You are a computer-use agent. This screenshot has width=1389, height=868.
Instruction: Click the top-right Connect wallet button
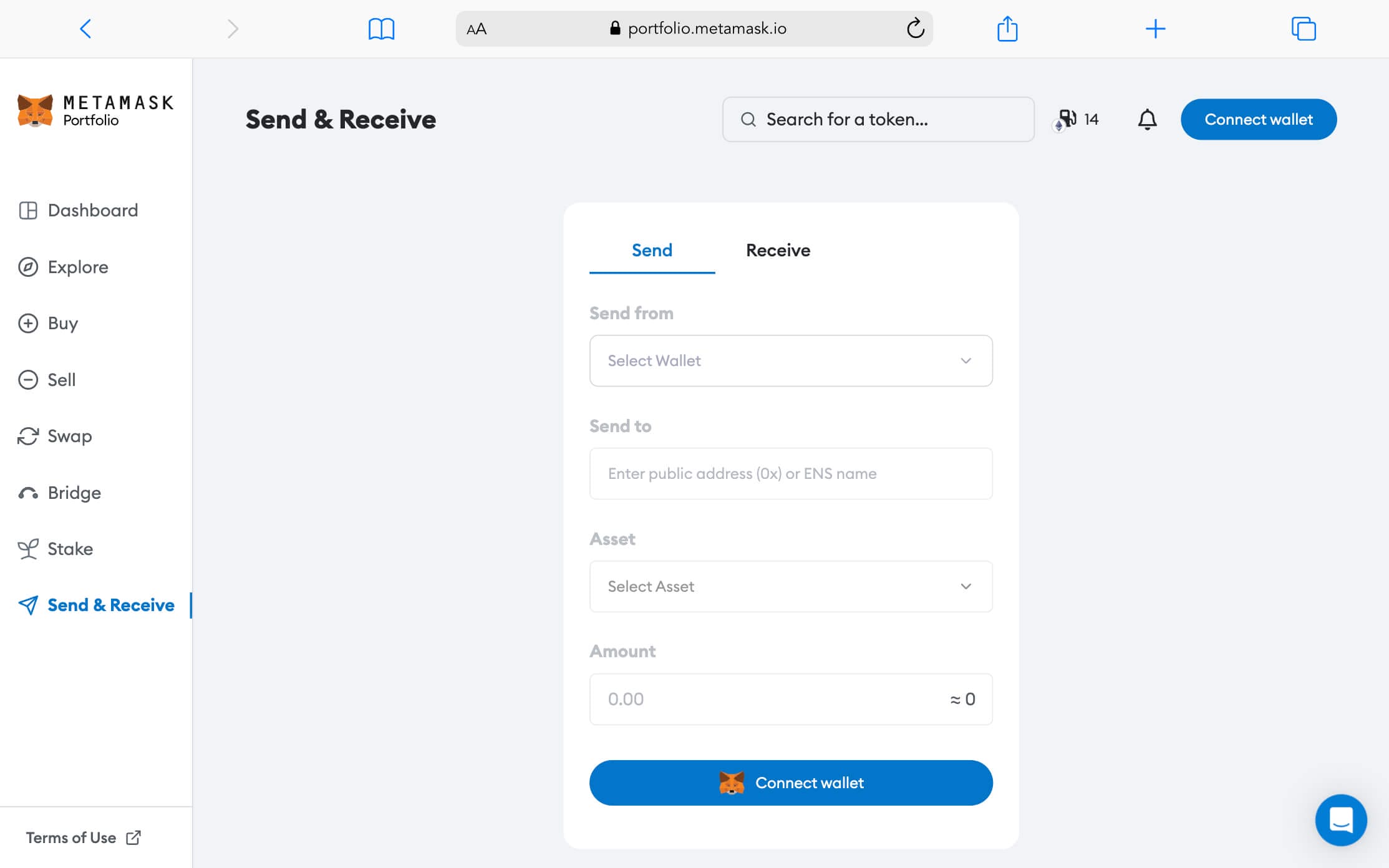pyautogui.click(x=1258, y=119)
